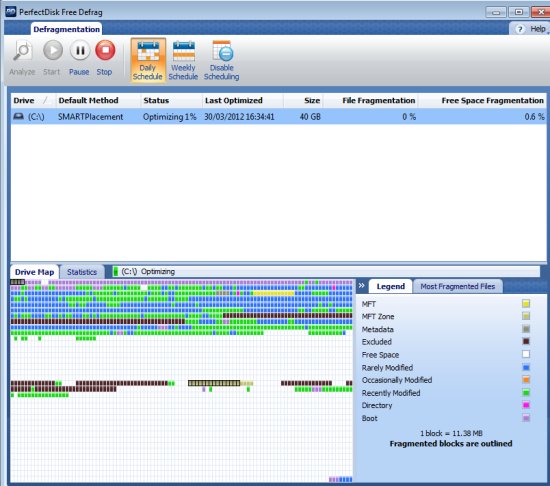This screenshot has width=550, height=486.
Task: Open the Most Fragmented Files tab
Action: pos(458,286)
